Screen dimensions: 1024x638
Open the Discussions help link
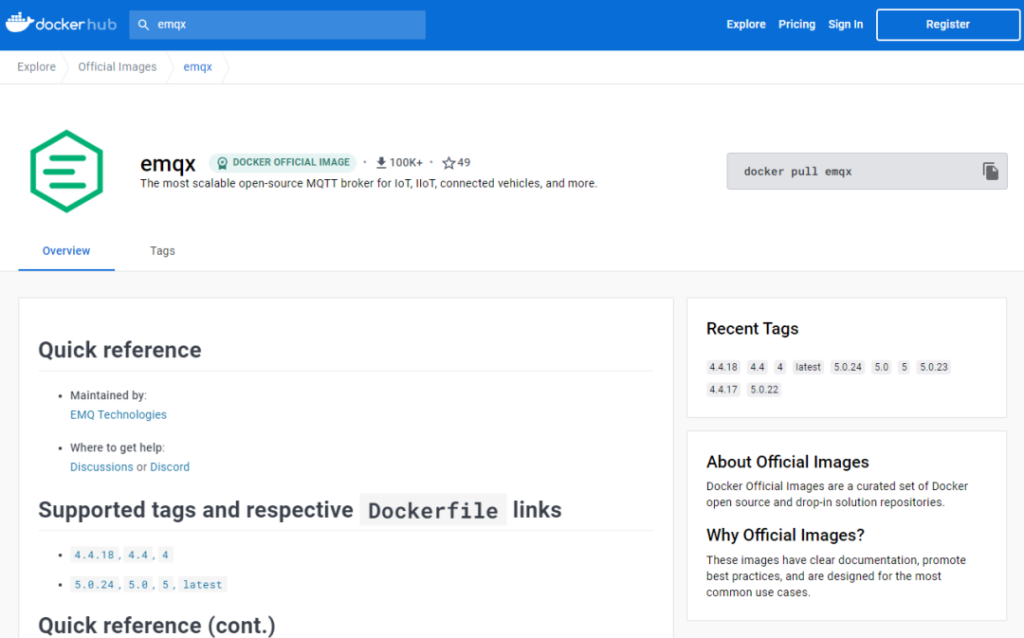tap(102, 467)
